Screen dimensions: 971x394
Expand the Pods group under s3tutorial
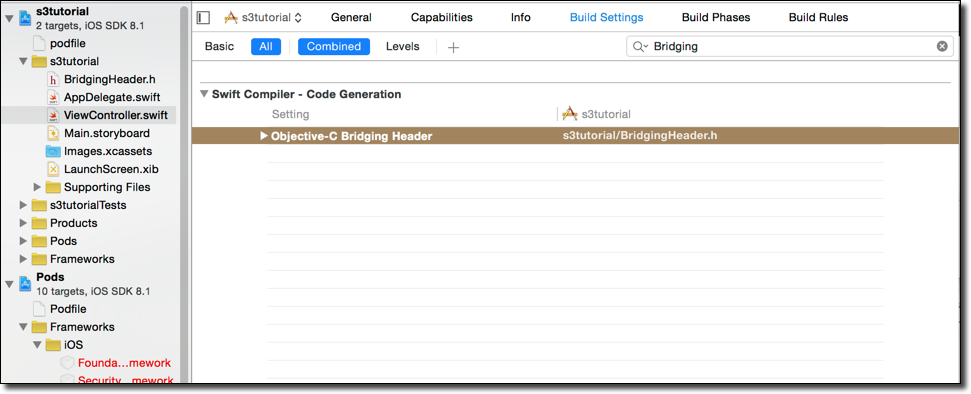pos(24,241)
